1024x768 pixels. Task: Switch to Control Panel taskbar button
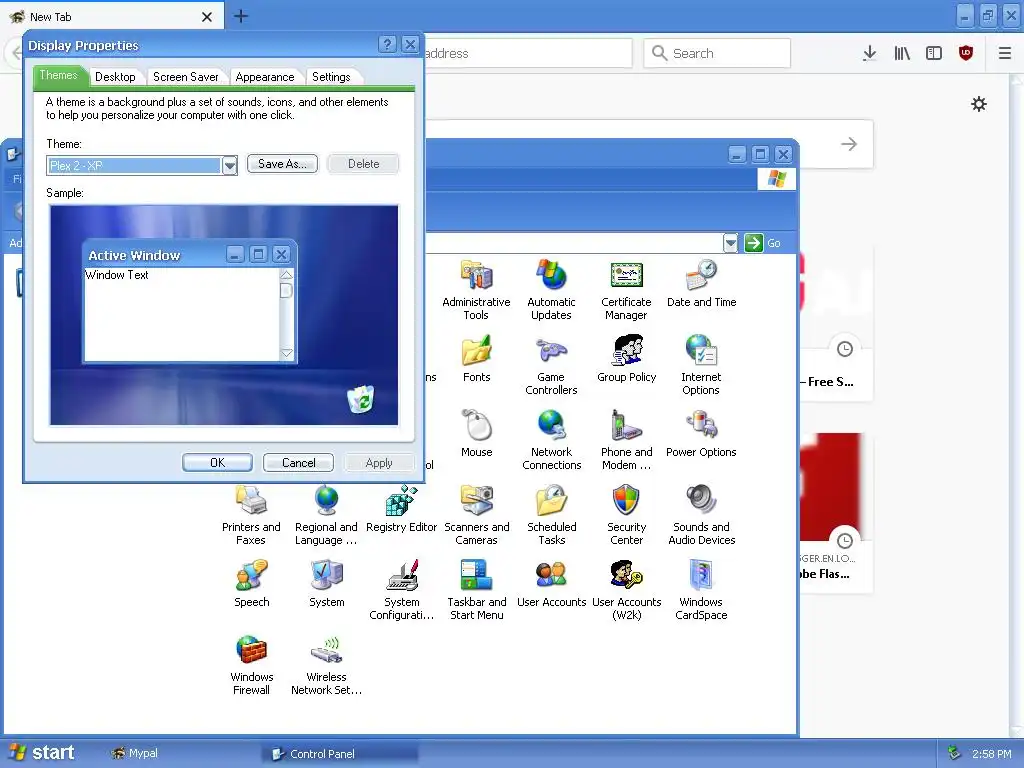(340, 754)
